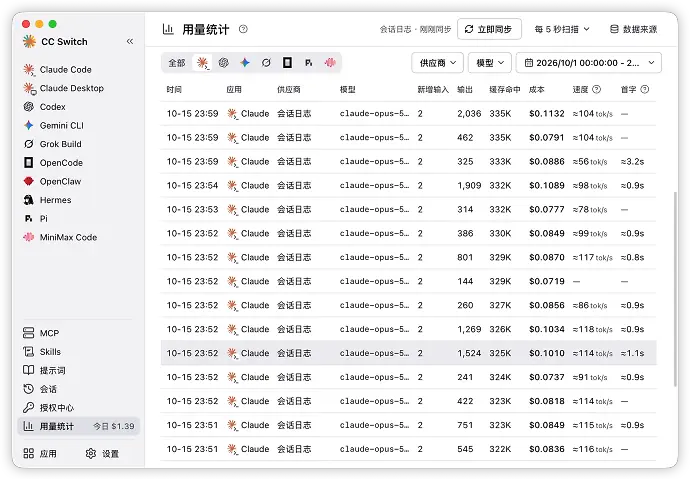Click speed ≈117 tok/s cell
690x479 pixels.
tap(592, 257)
